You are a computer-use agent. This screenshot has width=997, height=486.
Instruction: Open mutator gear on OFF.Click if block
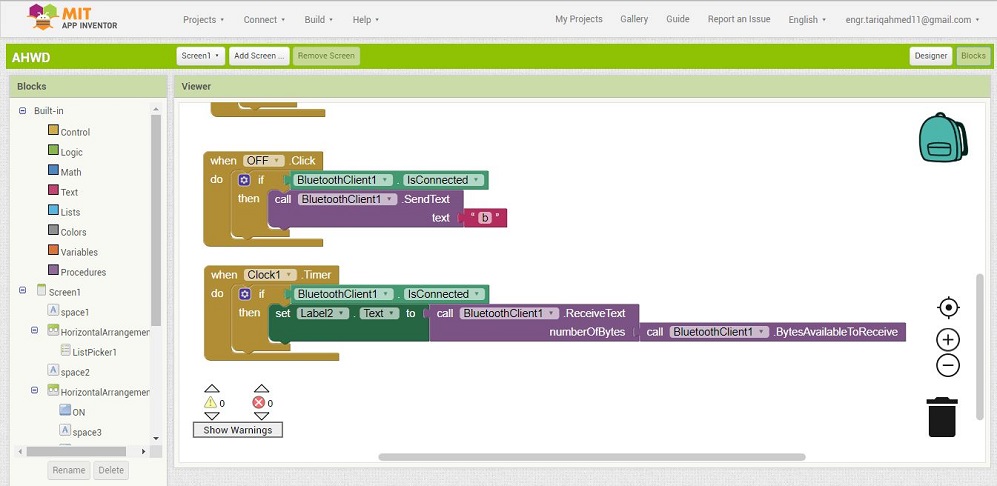[x=245, y=180]
